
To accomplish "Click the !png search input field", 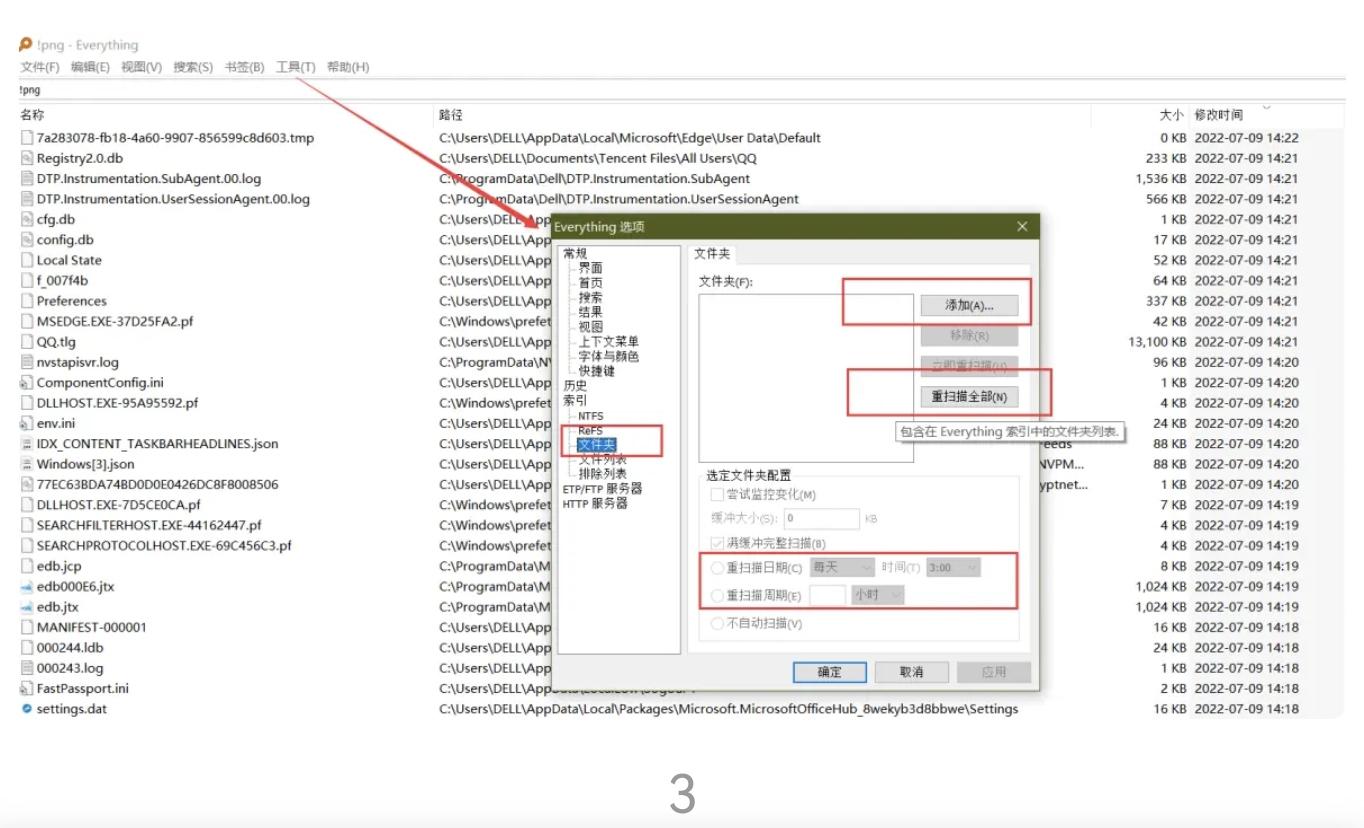I will click(x=682, y=90).
